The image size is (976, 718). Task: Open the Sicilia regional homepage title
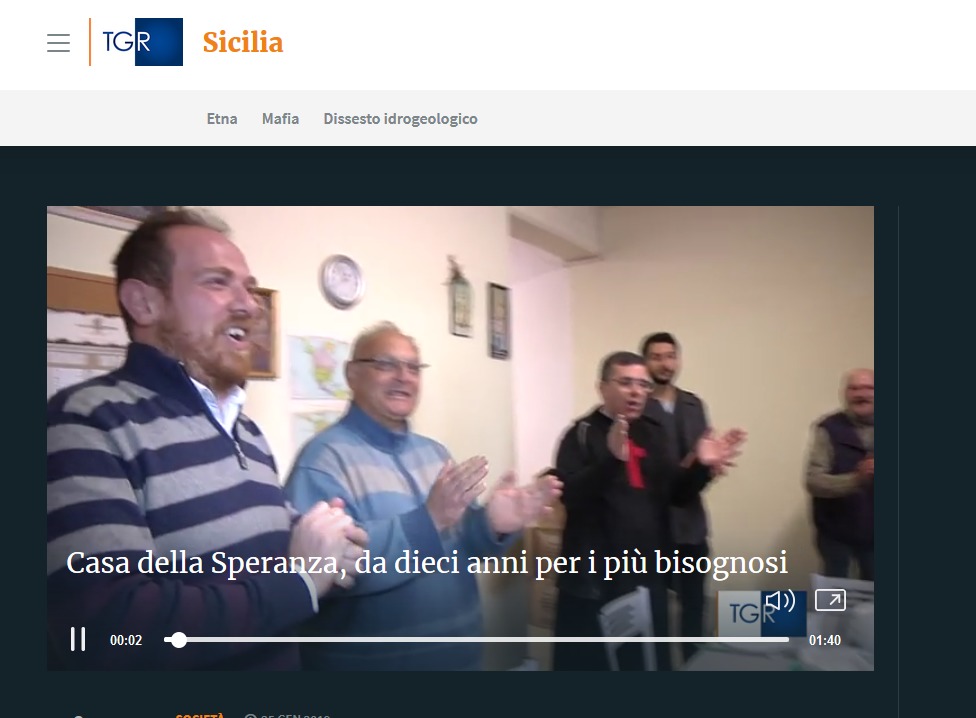(243, 42)
